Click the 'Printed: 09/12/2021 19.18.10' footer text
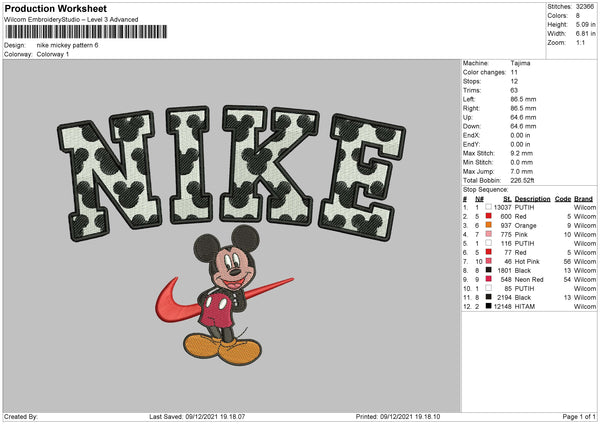The width and height of the screenshot is (600, 424). pos(398,416)
